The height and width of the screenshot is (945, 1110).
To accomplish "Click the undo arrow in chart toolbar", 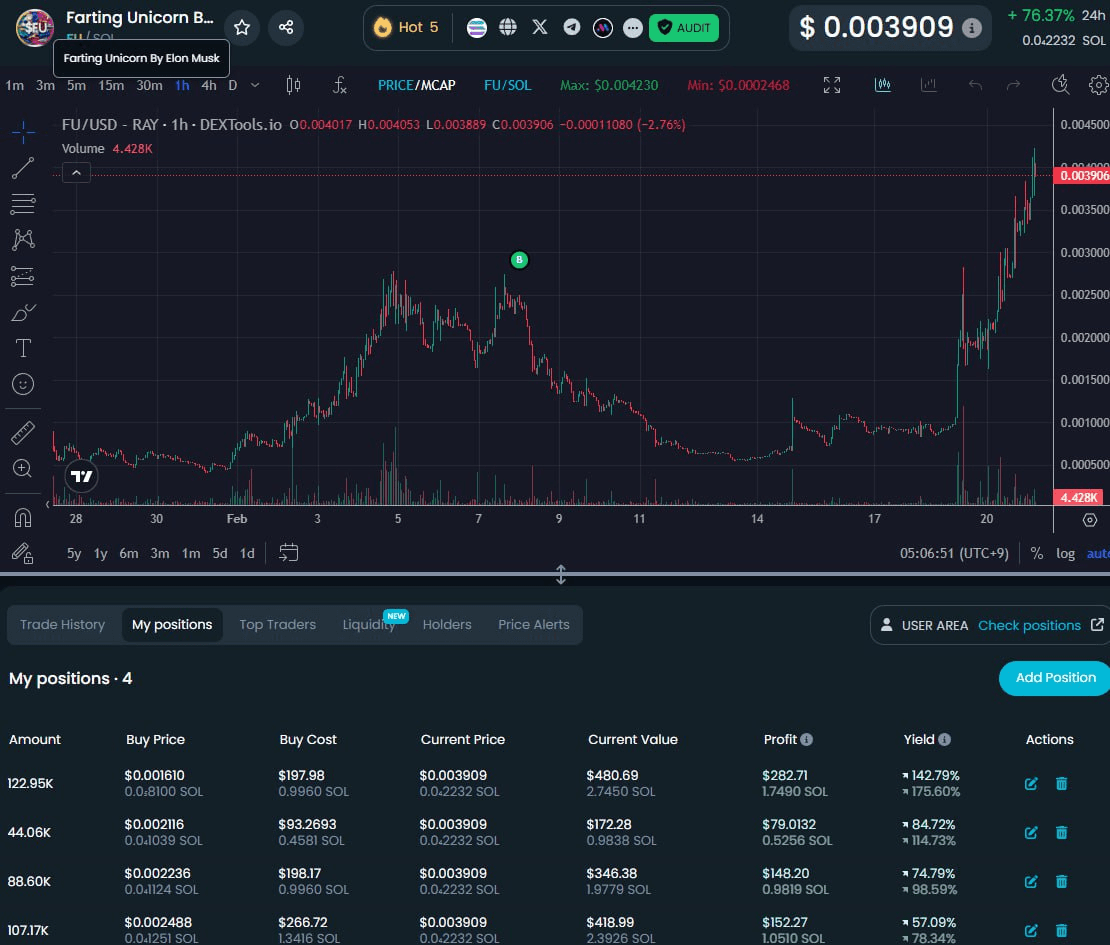I will tap(975, 86).
